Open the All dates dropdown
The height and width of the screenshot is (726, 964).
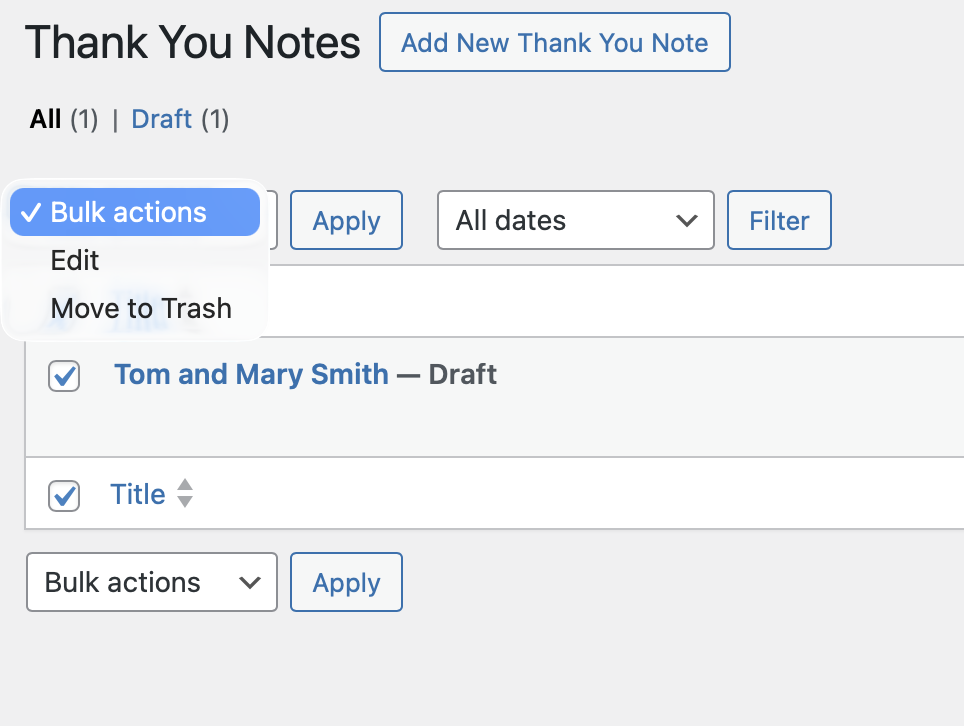tap(575, 220)
